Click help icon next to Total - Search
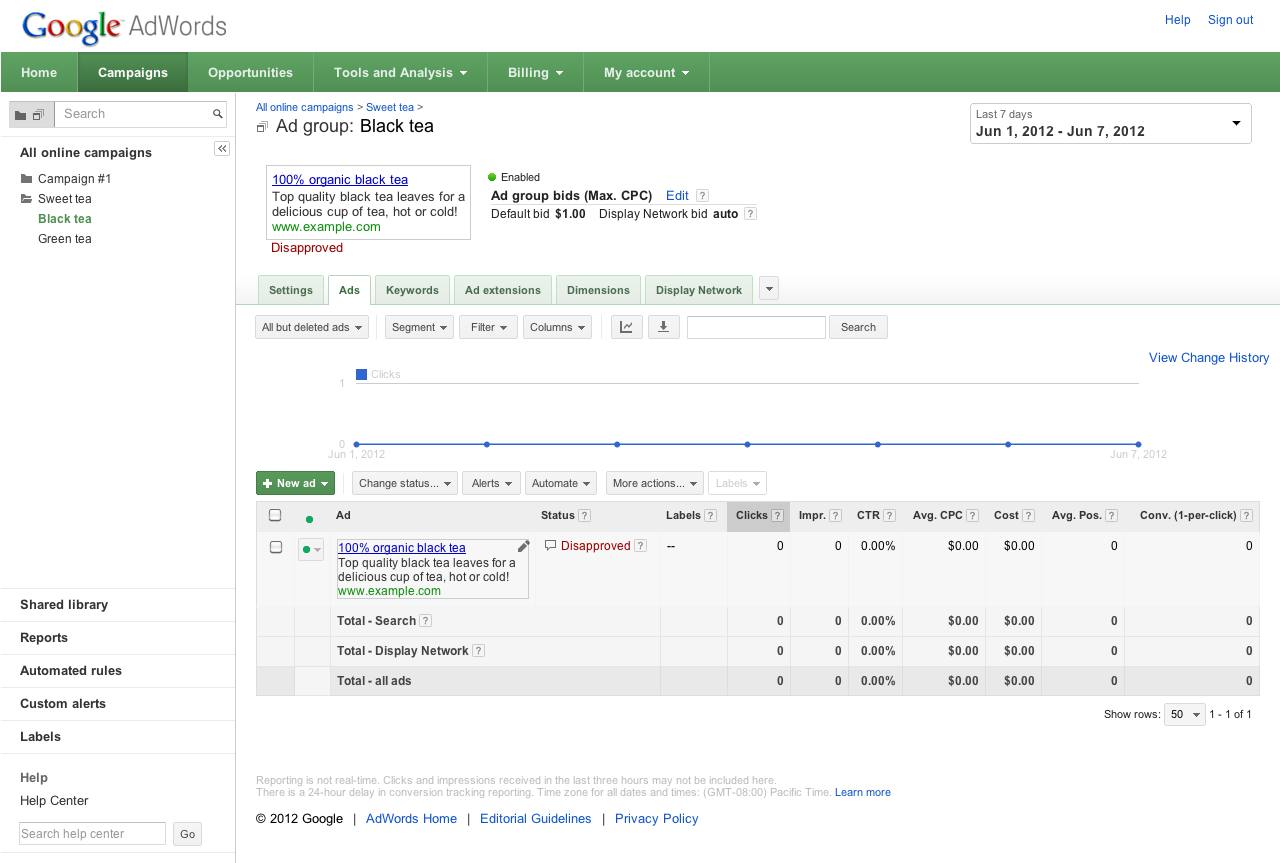 [x=425, y=621]
